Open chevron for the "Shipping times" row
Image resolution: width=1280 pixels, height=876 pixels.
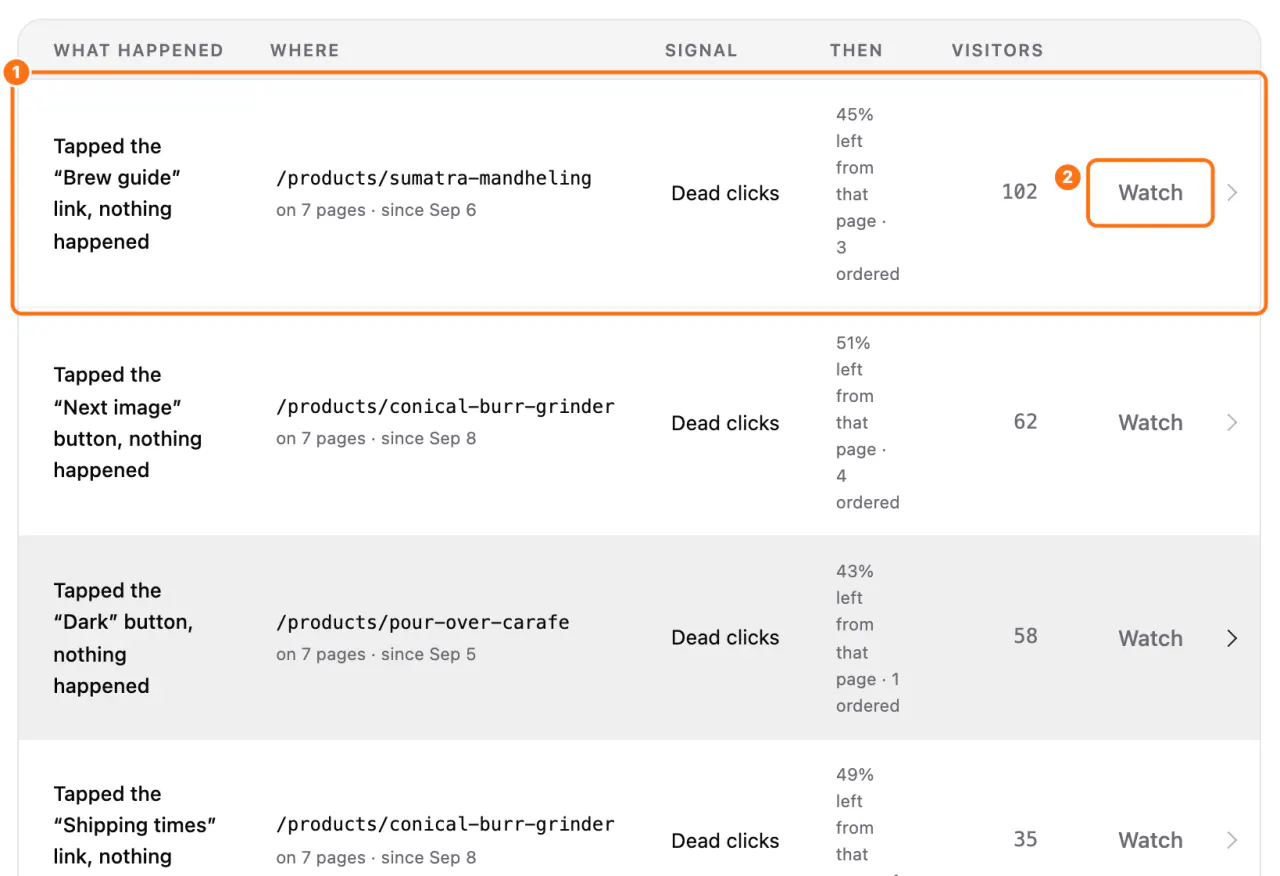tap(1232, 841)
